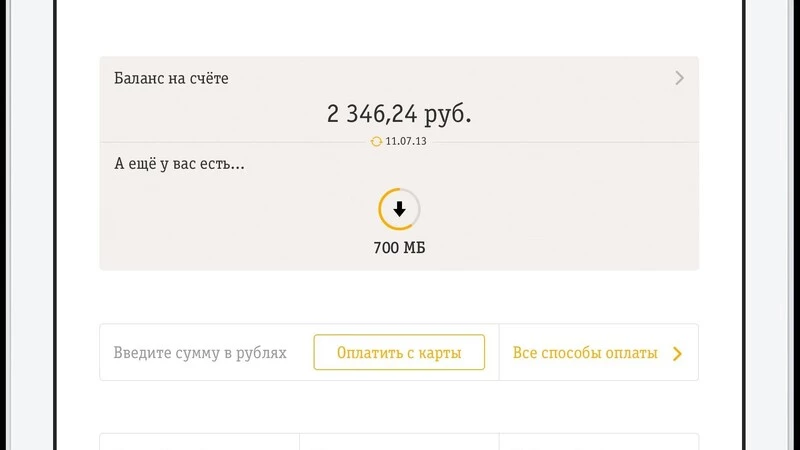
Task: Click the yellow circular data usage ring
Action: click(x=381, y=198)
